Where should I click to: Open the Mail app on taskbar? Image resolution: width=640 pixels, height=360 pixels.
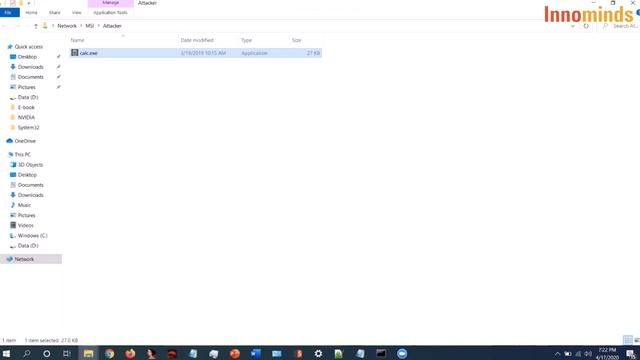pyautogui.click(x=276, y=353)
